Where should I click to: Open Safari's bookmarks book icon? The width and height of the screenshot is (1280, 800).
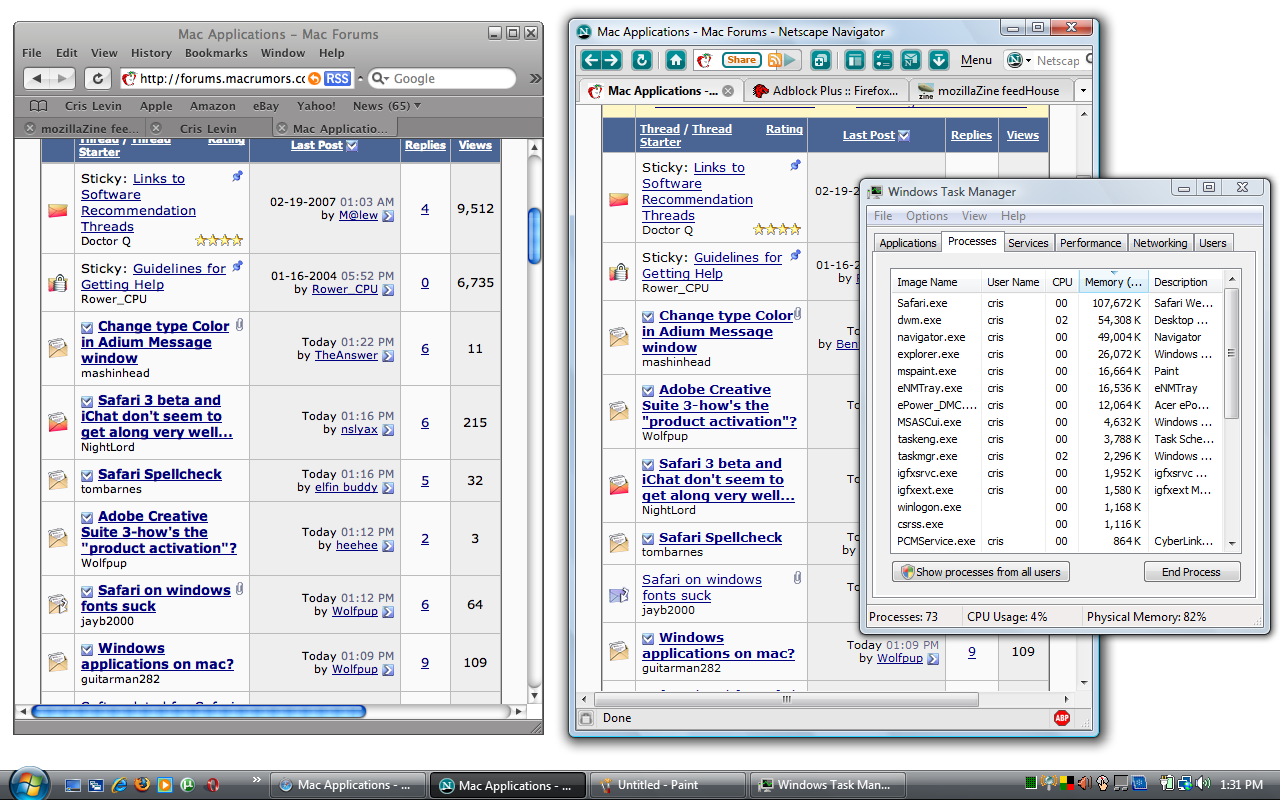38,105
